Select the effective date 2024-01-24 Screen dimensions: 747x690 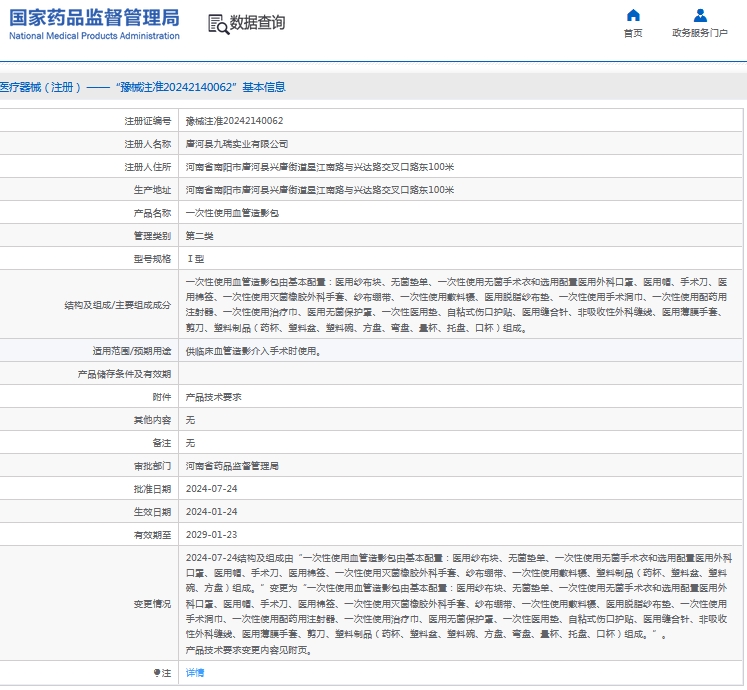(x=212, y=512)
